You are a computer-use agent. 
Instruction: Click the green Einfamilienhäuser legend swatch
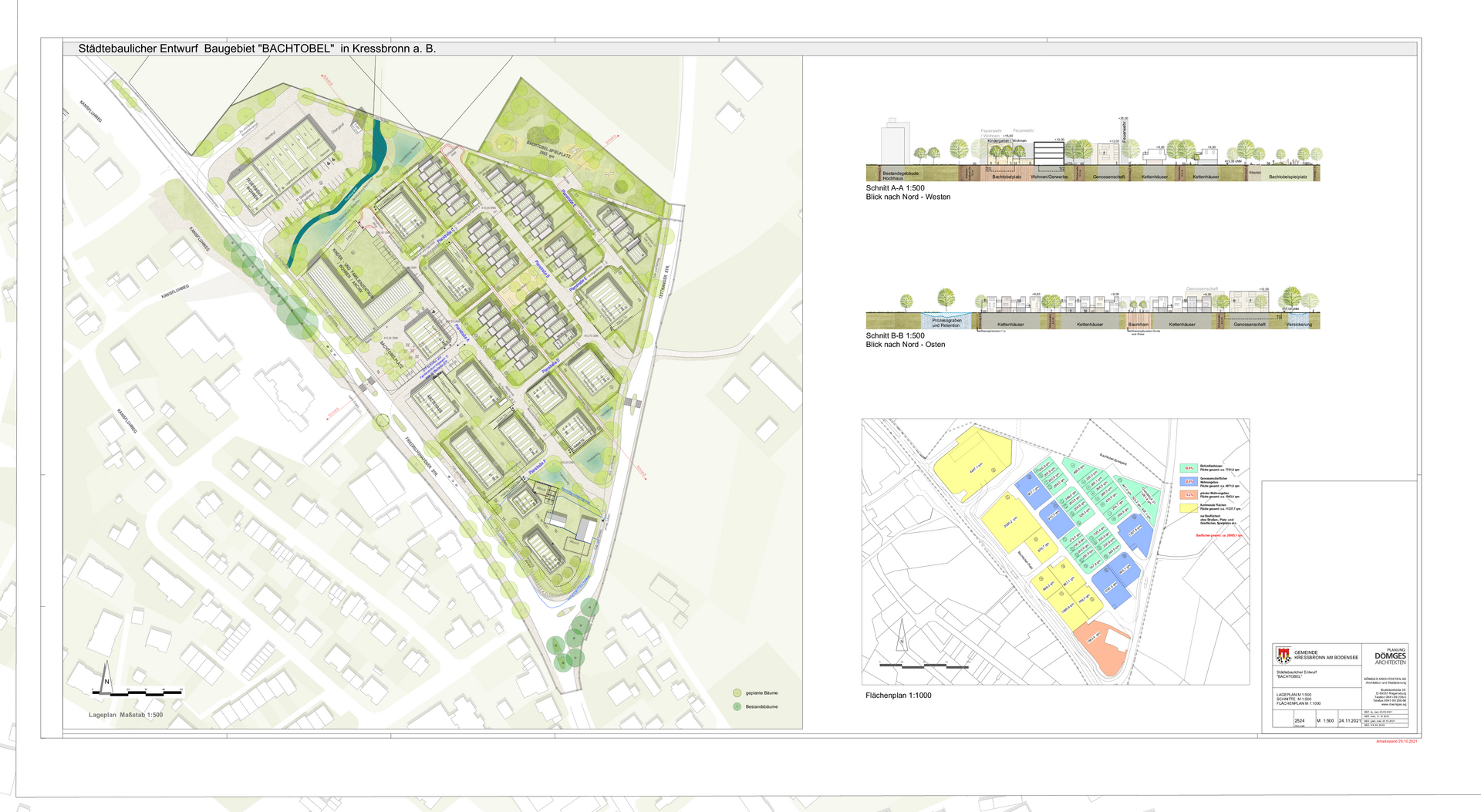(x=1188, y=468)
